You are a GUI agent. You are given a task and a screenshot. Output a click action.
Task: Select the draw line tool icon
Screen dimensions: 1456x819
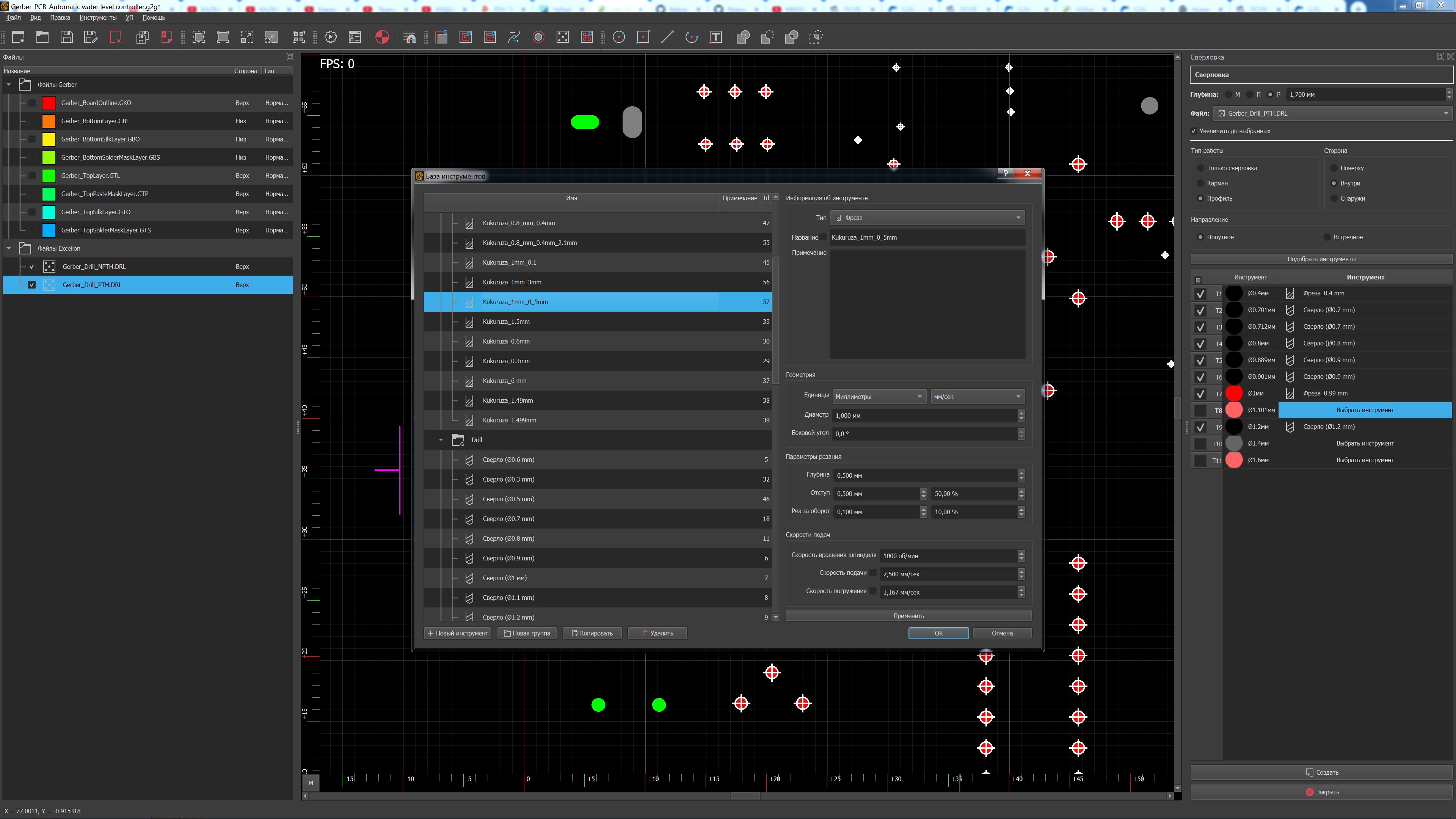coord(667,37)
